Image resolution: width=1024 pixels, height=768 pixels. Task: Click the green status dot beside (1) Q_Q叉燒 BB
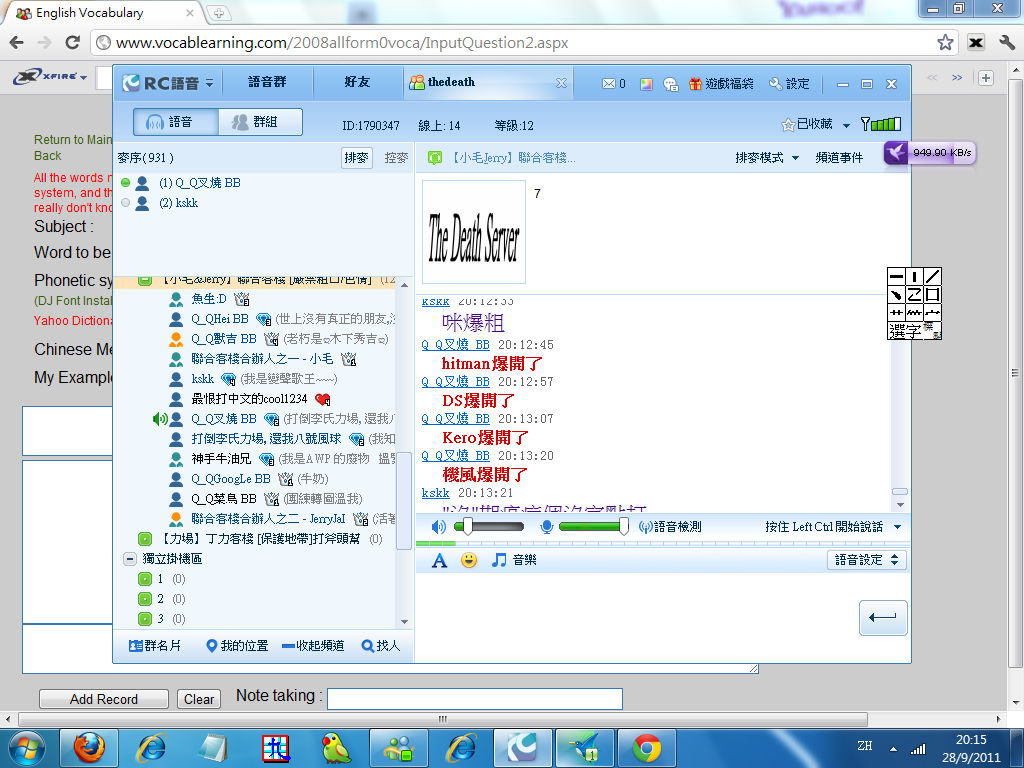pos(125,183)
